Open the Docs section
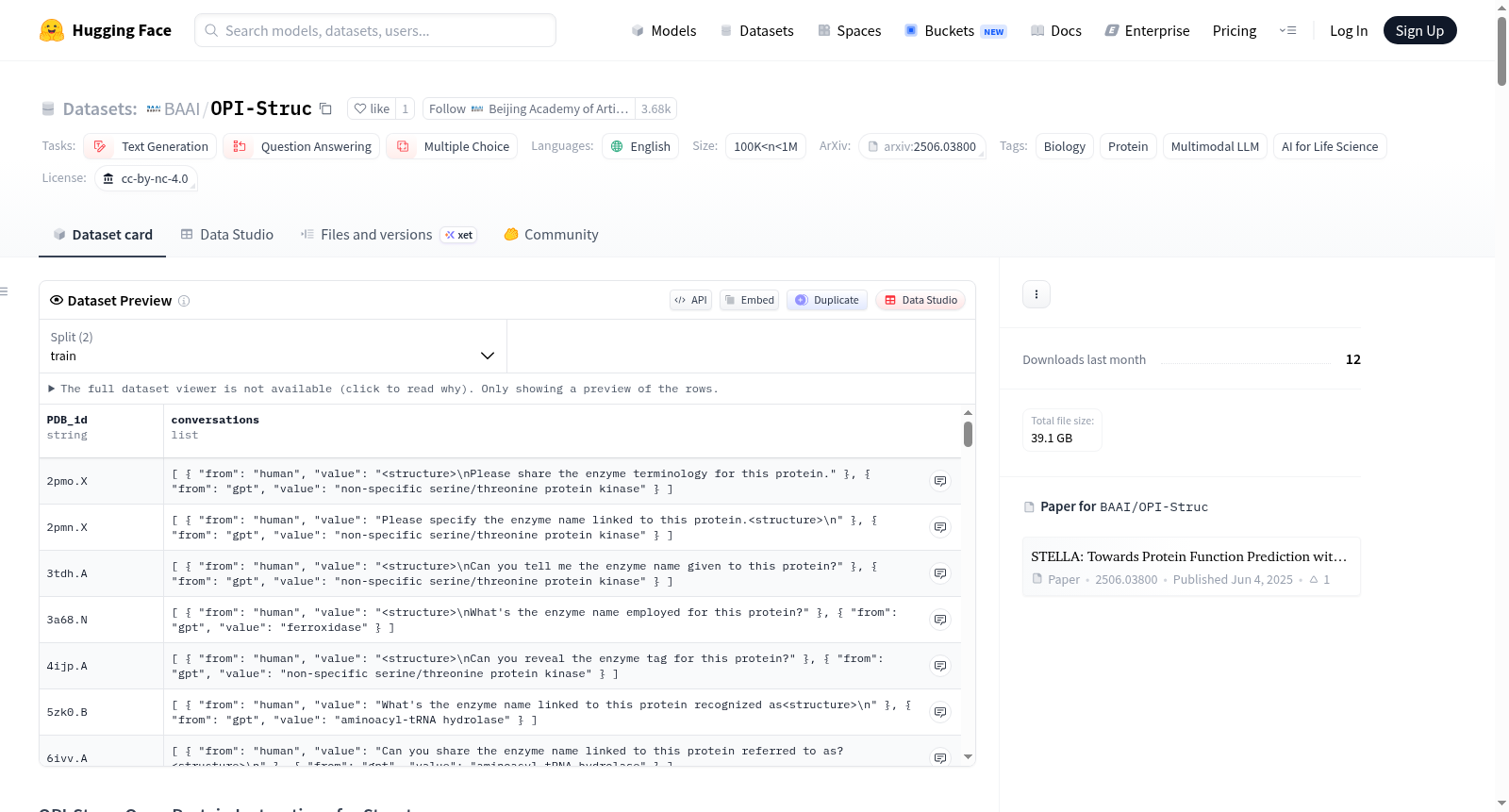Image resolution: width=1509 pixels, height=812 pixels. (1055, 30)
